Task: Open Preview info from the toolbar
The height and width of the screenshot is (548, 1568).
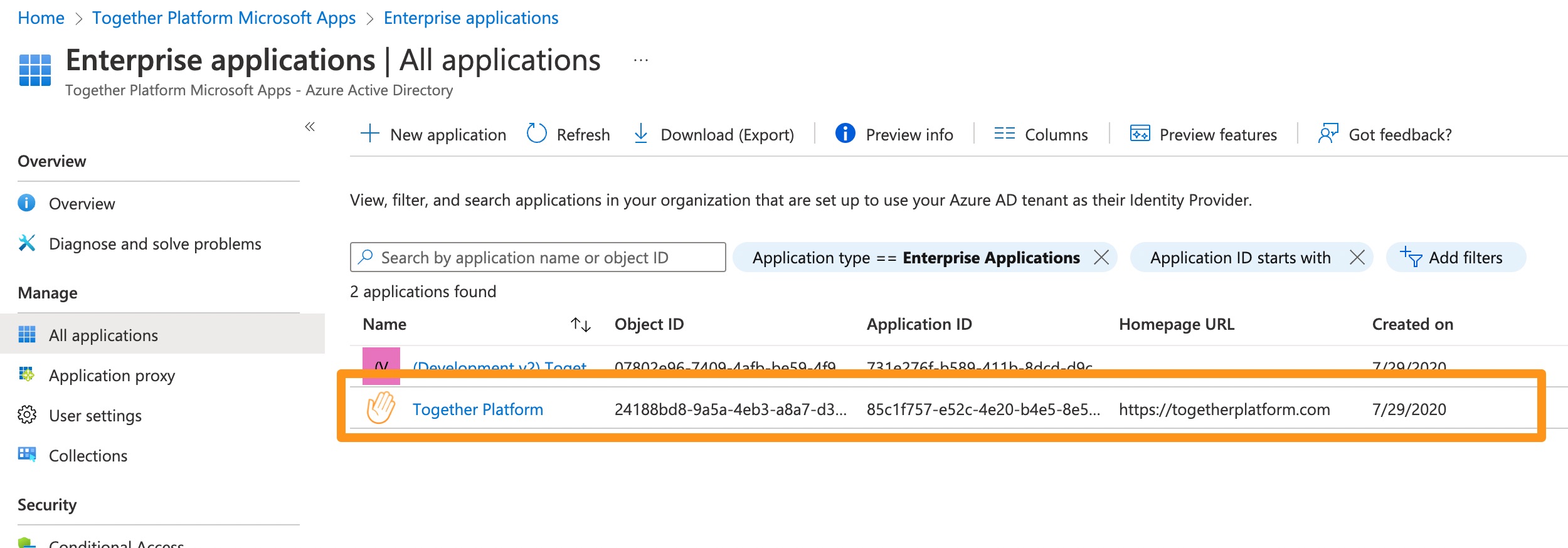Action: (x=894, y=134)
